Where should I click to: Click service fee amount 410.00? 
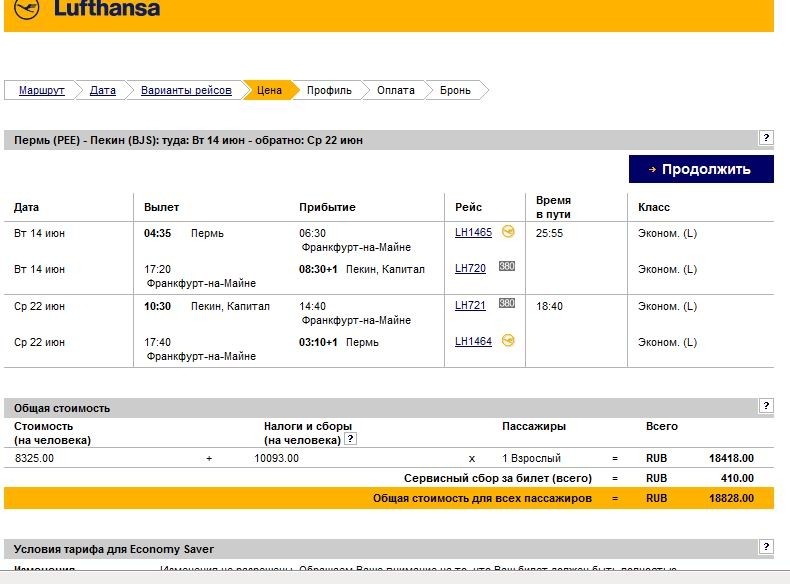coord(737,478)
